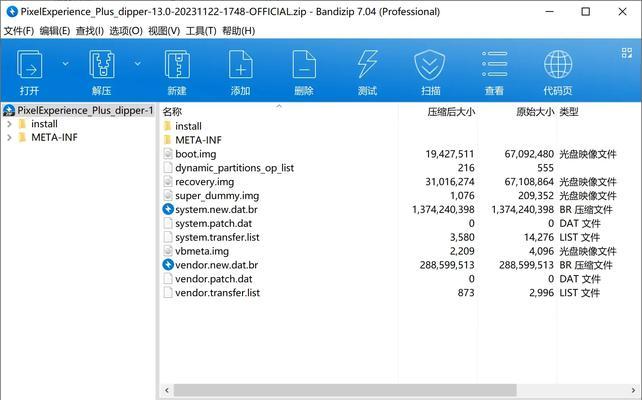Select the dynamic_partitions_op_list file
Screen dimensions: 642x400
235,168
